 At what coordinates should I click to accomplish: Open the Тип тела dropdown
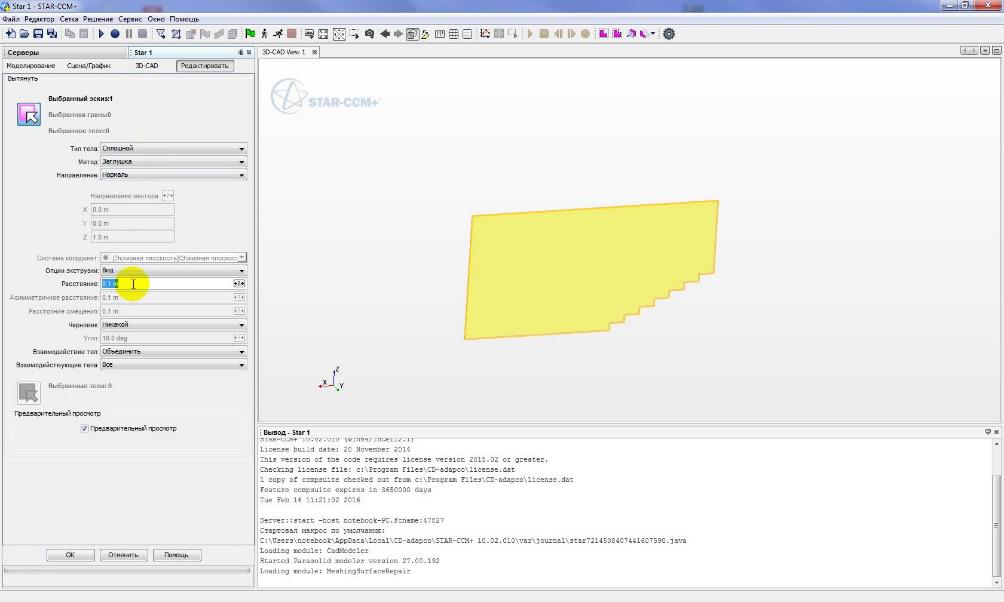pyautogui.click(x=172, y=149)
